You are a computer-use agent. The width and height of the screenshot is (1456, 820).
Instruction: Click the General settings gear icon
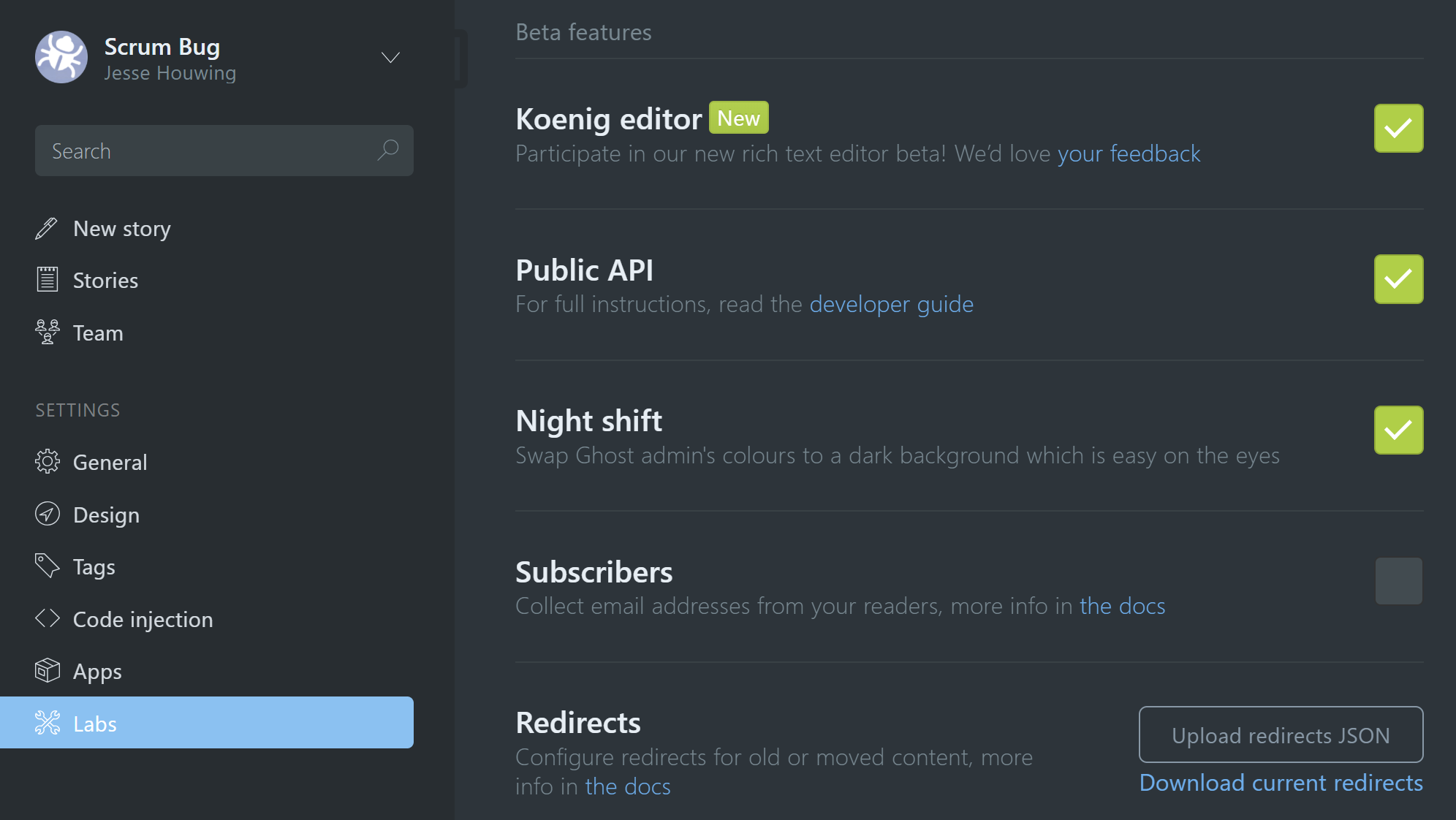click(48, 462)
